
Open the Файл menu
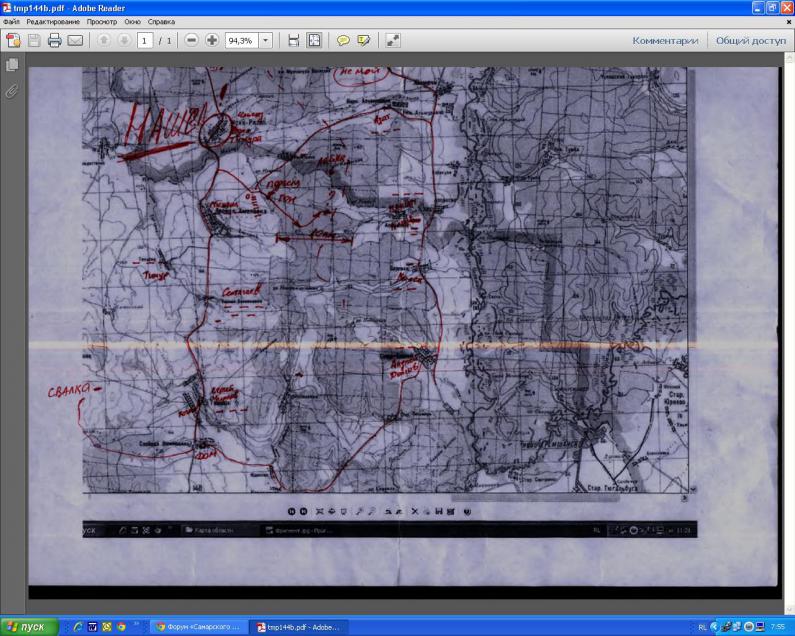coord(12,21)
